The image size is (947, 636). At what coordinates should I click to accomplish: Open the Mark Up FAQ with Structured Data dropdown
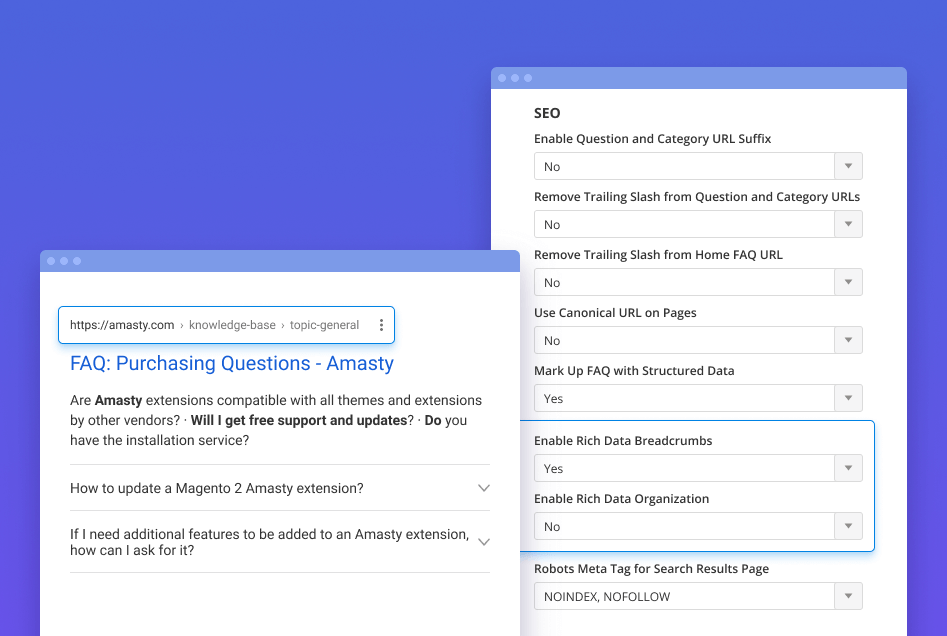click(x=848, y=399)
